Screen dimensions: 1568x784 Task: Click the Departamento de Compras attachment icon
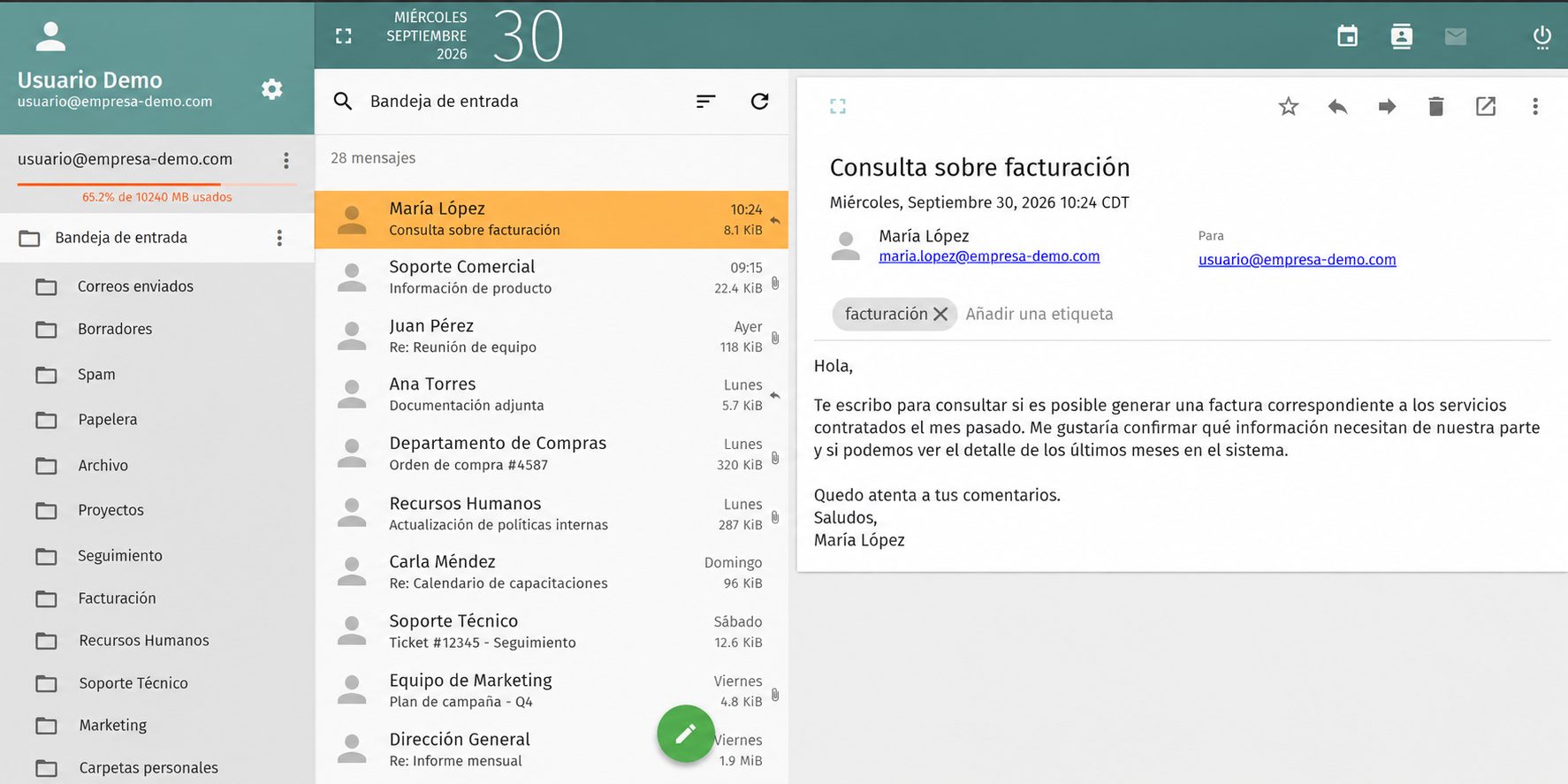point(775,458)
